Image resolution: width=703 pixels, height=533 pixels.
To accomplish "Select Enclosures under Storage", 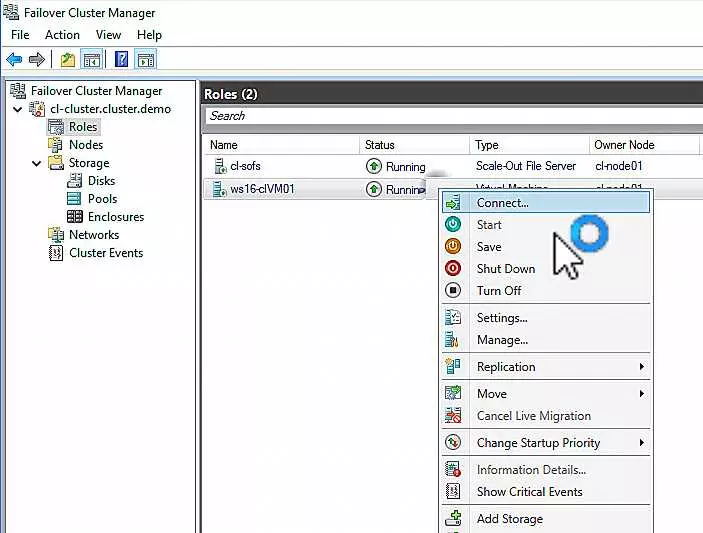I will 116,217.
